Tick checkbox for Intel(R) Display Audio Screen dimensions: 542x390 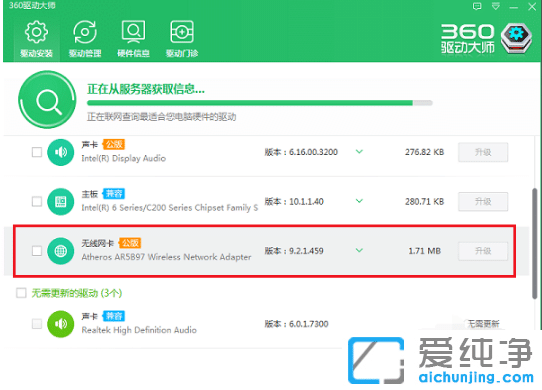coord(37,152)
